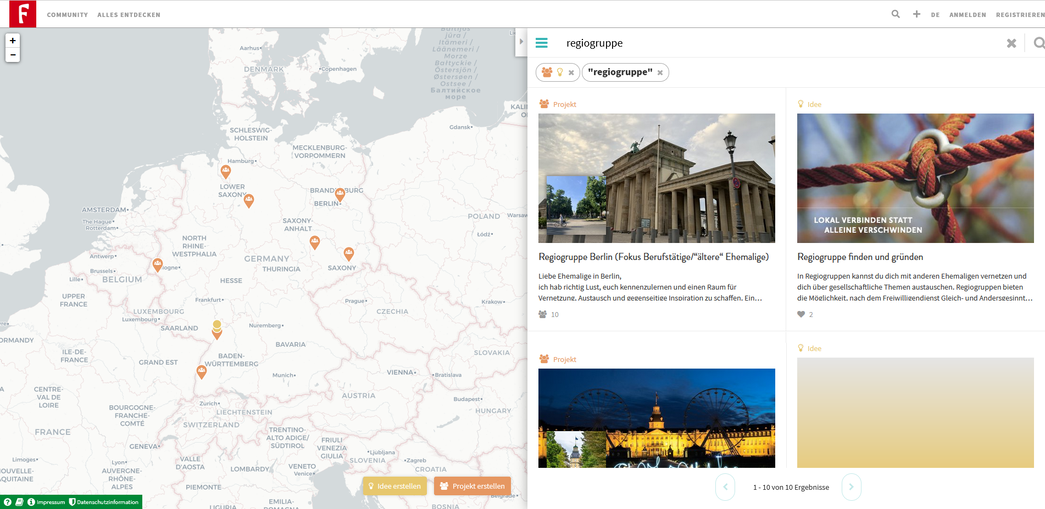The image size is (1045, 509).
Task: Open Regiogruppe Berlin project title
Action: tap(653, 256)
